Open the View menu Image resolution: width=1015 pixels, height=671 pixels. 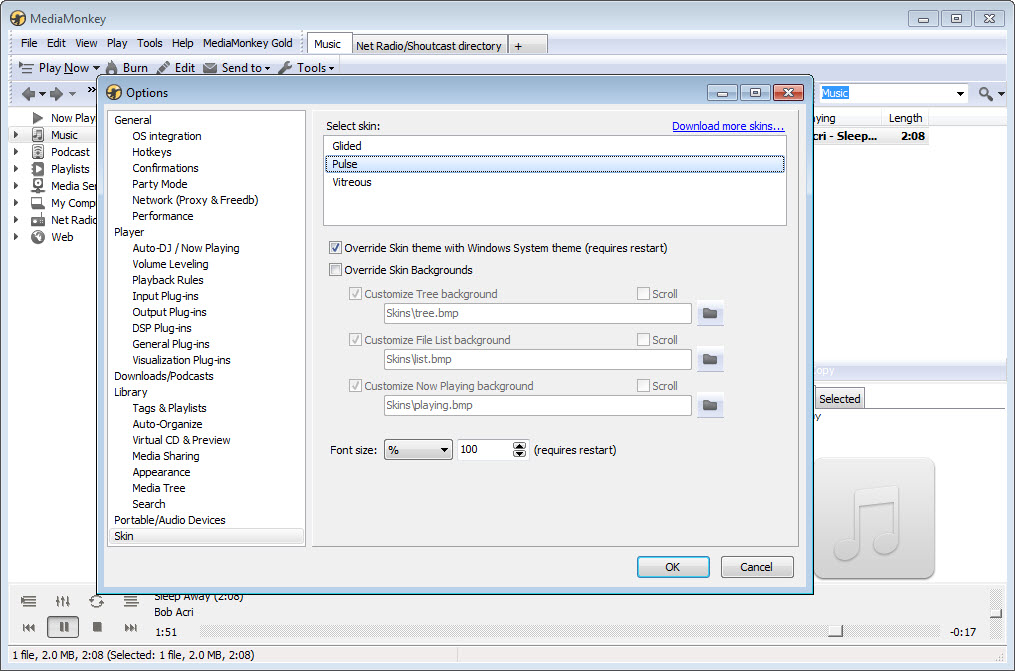pyautogui.click(x=86, y=43)
